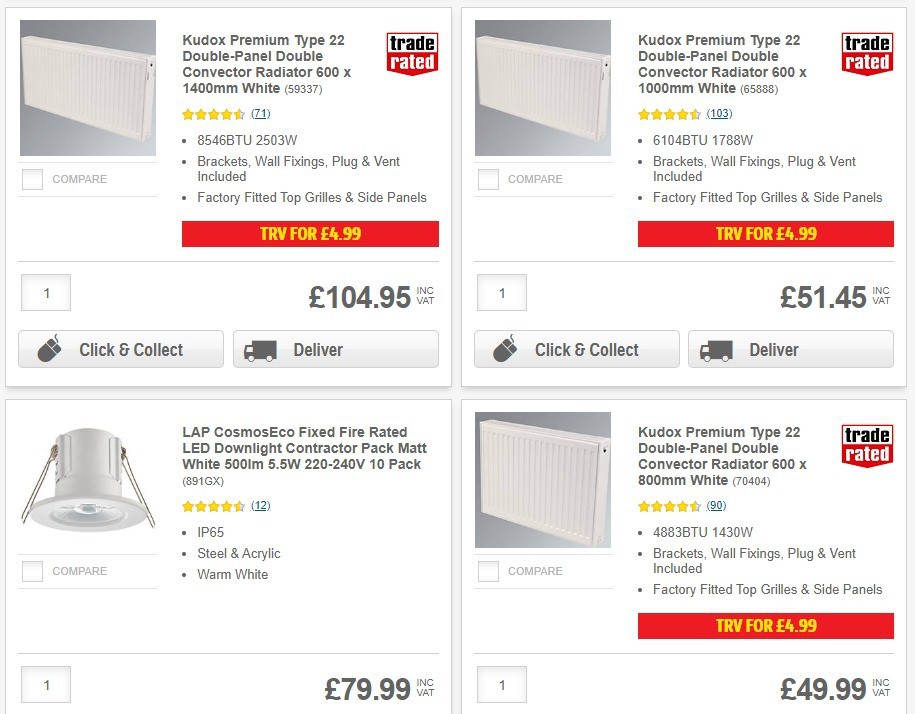Enable Compare for the 1400mm radiator
The image size is (915, 714).
point(32,179)
